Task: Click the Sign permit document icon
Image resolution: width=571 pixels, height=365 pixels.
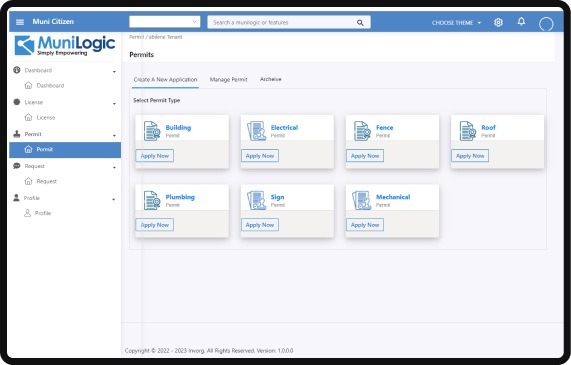Action: (257, 200)
